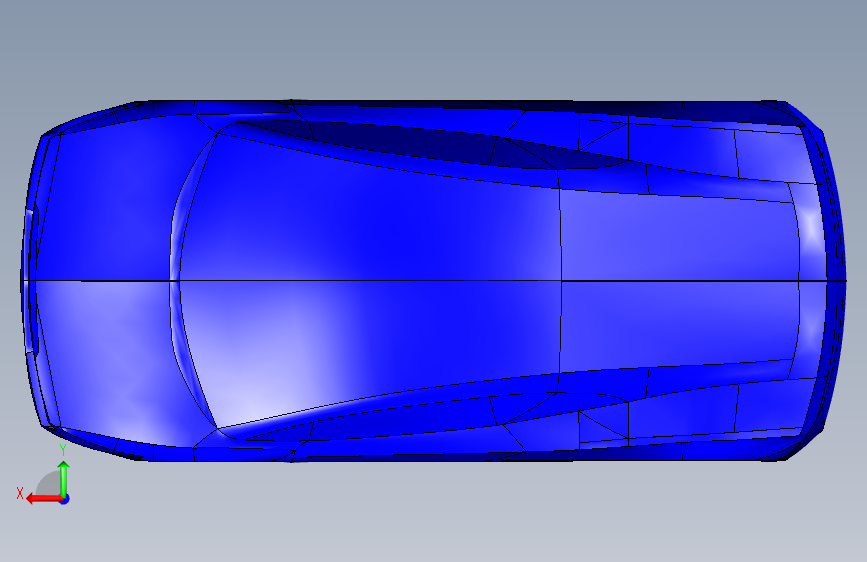Click the green Y axis arrow
Viewport: 867px width, 562px height.
pos(64,479)
